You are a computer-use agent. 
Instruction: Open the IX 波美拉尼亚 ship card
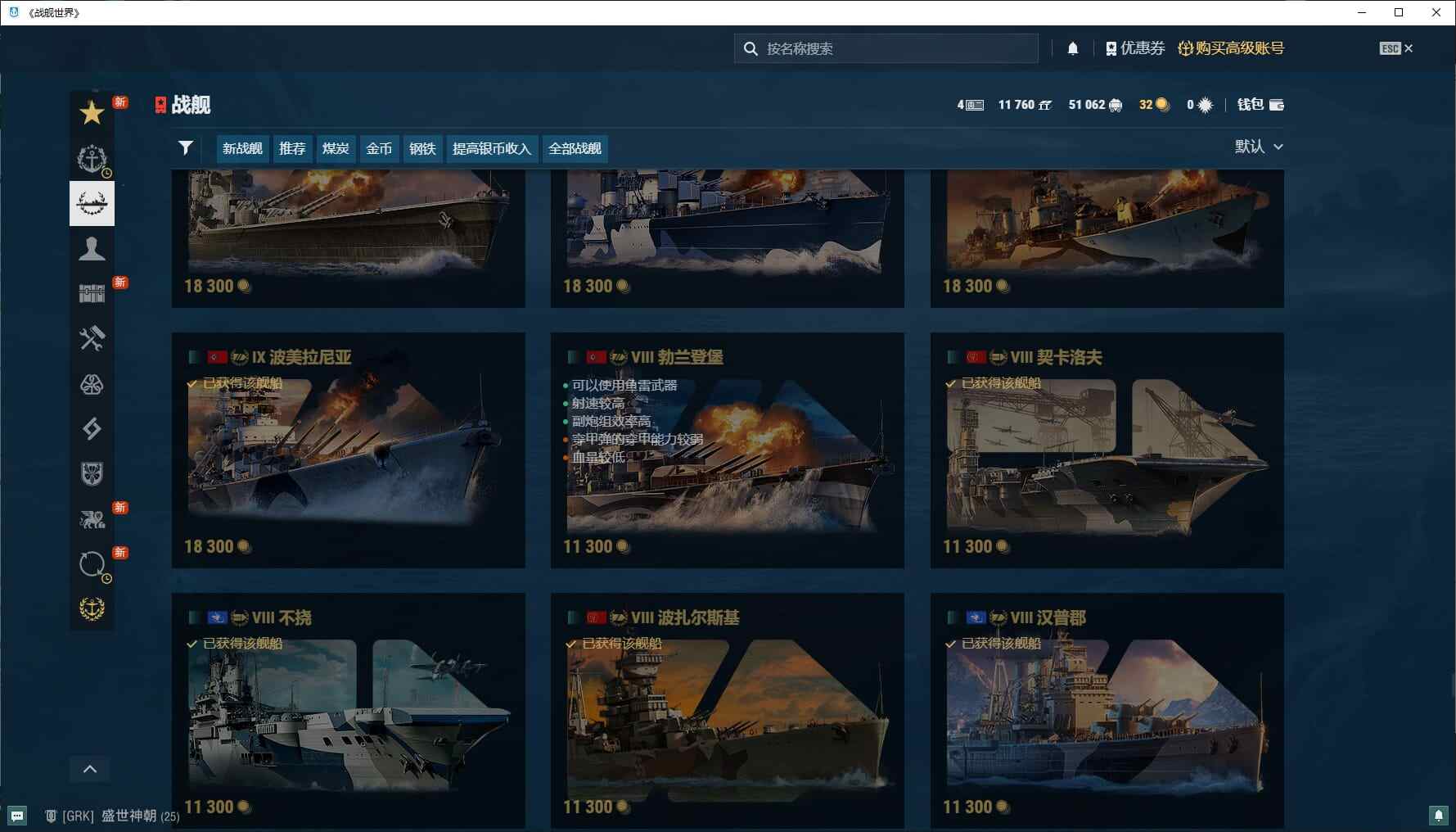coord(349,450)
